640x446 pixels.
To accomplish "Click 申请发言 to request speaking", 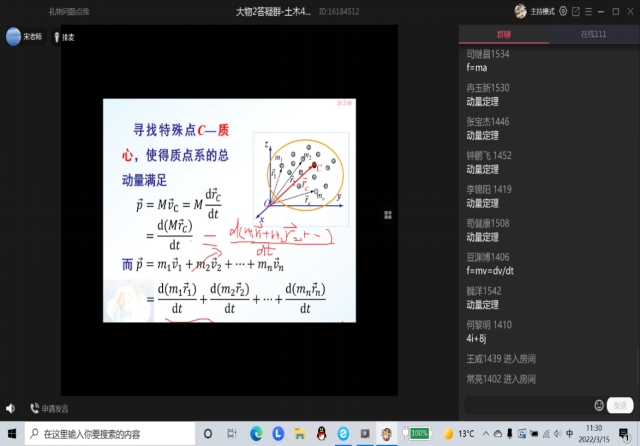I will point(50,408).
